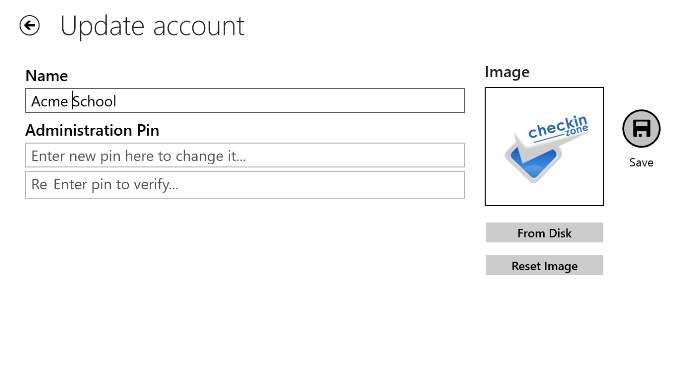678x381 pixels.
Task: Click the Save floppy disk icon
Action: pos(641,128)
